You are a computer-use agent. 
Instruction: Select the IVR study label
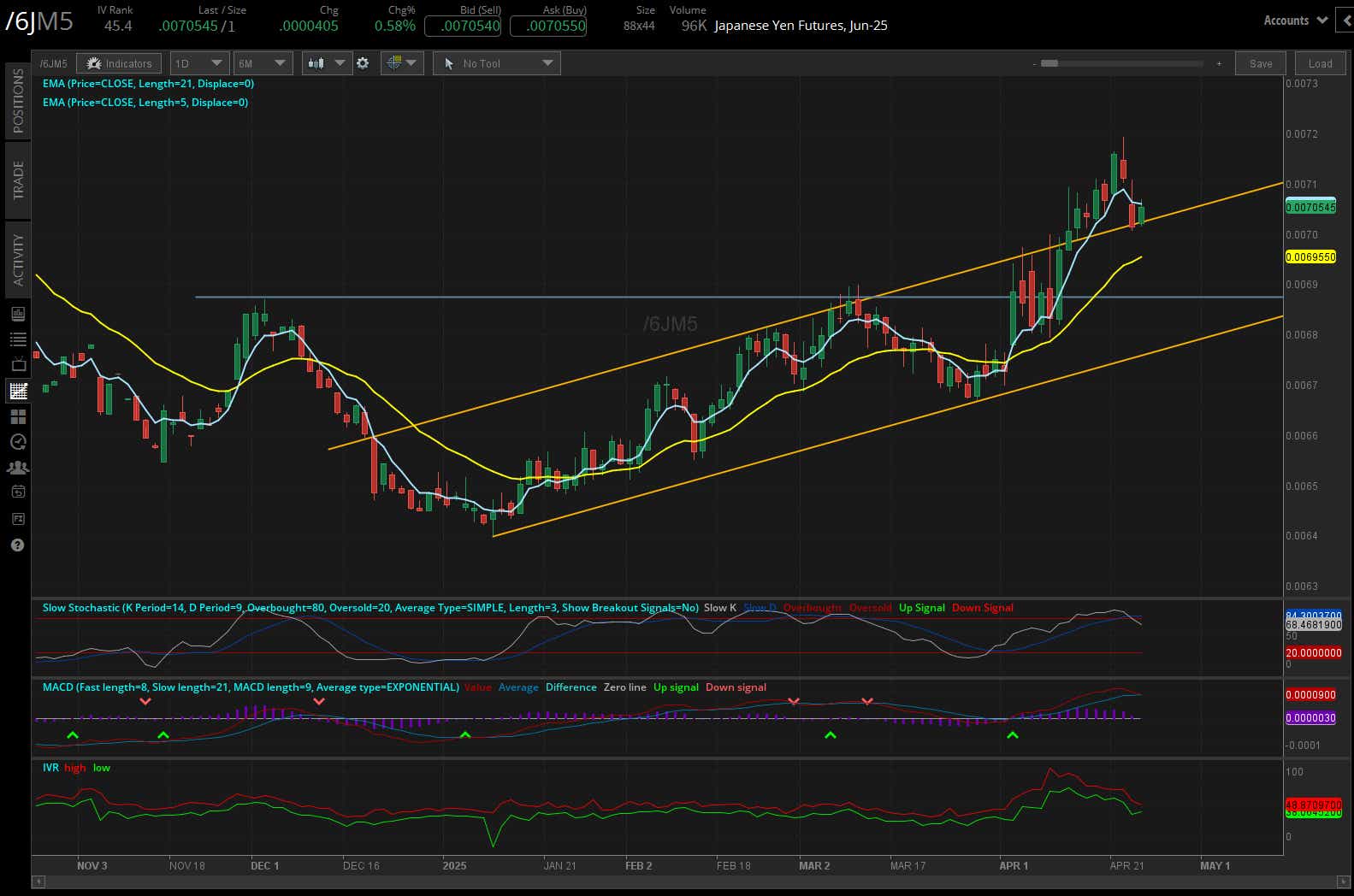point(50,768)
